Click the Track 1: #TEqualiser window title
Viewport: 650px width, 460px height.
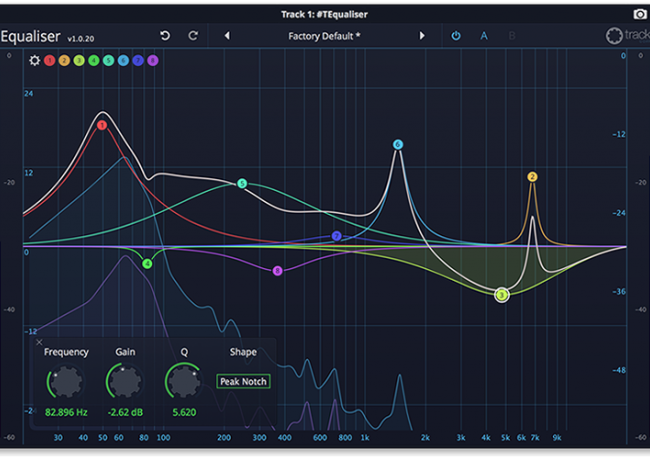pyautogui.click(x=325, y=15)
